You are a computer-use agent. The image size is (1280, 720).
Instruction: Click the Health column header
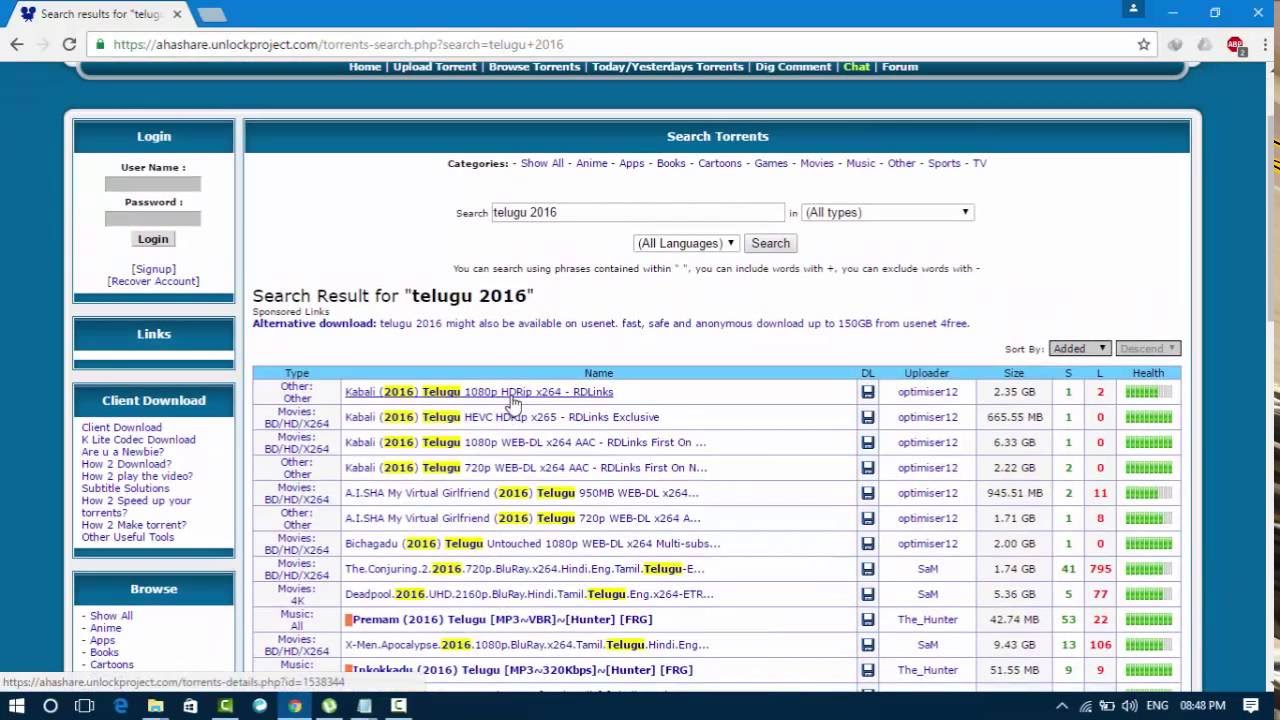[x=1148, y=373]
